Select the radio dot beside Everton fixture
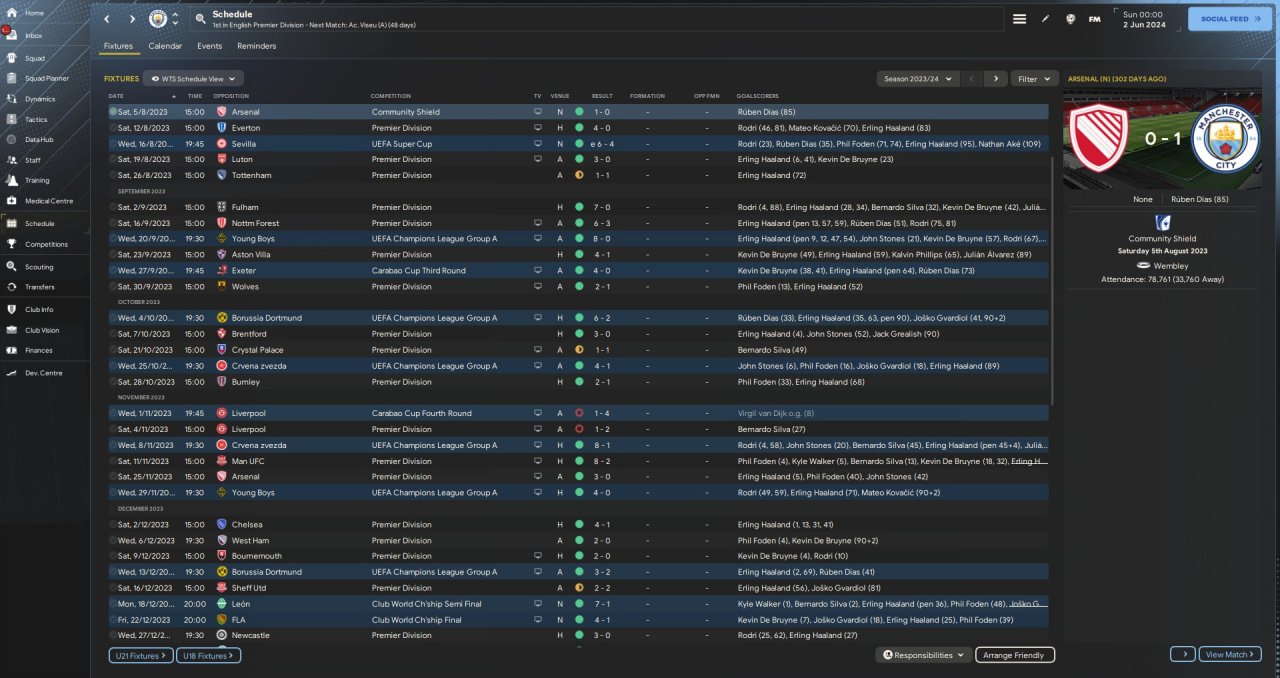This screenshot has width=1280, height=678. click(113, 128)
